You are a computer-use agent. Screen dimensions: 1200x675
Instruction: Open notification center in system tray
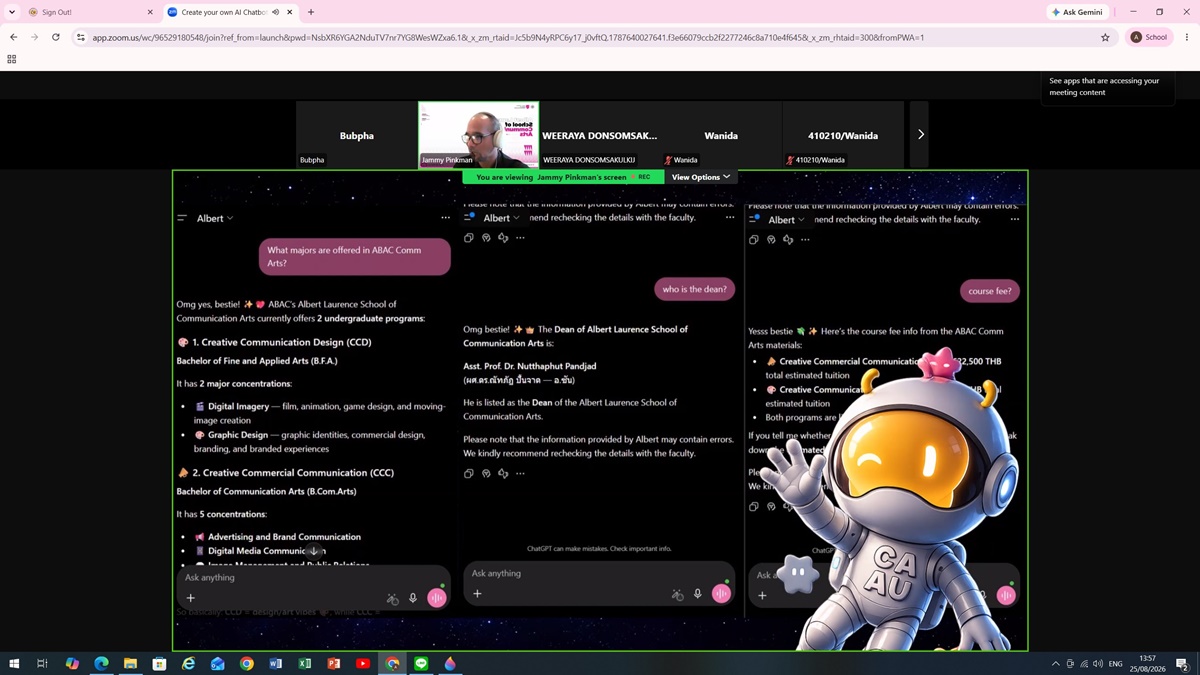coord(1181,663)
